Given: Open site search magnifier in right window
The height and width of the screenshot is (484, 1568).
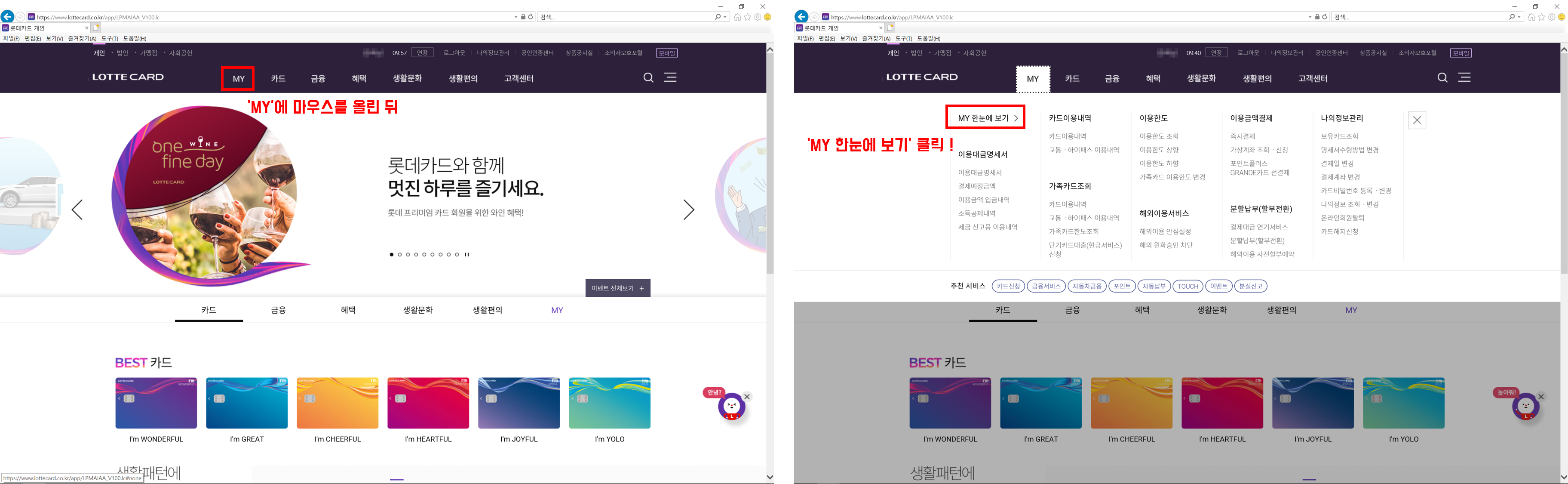Looking at the screenshot, I should (1442, 77).
